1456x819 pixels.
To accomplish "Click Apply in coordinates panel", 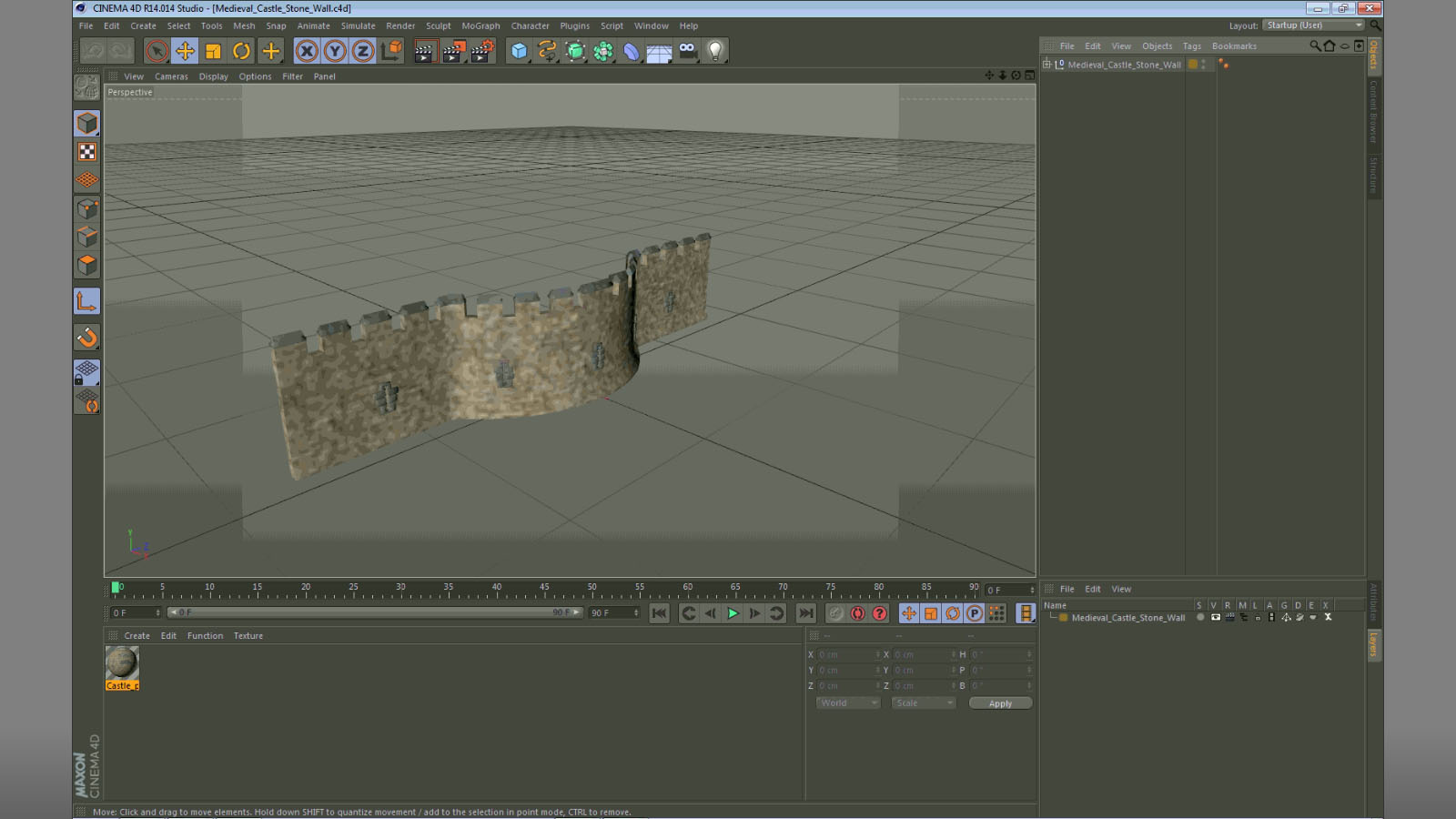I will click(1000, 703).
